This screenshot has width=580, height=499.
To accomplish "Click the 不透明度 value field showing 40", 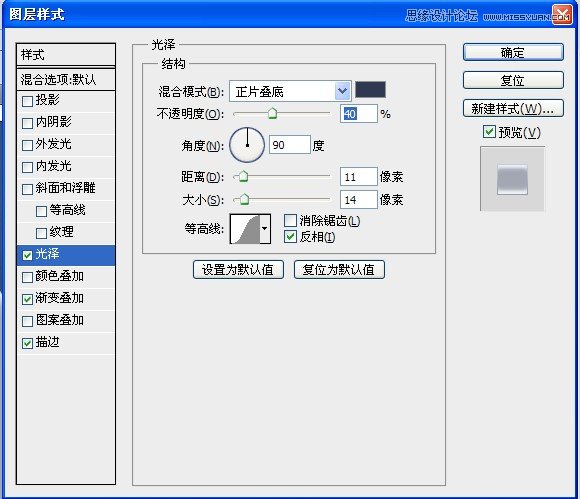I will click(x=358, y=114).
